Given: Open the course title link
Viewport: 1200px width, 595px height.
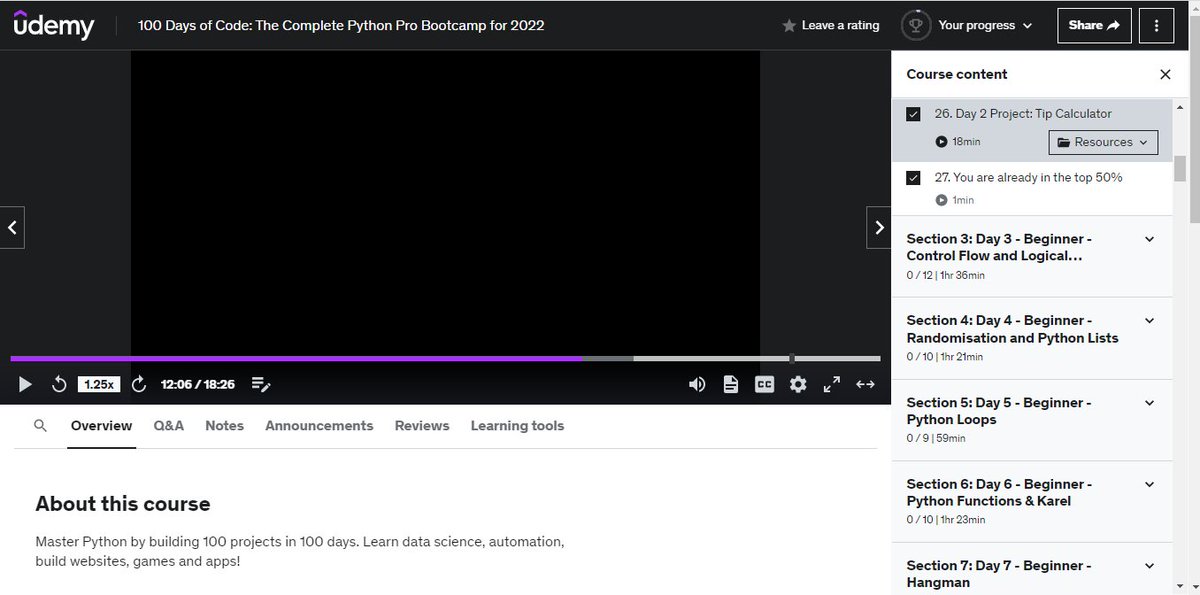Looking at the screenshot, I should (x=341, y=26).
